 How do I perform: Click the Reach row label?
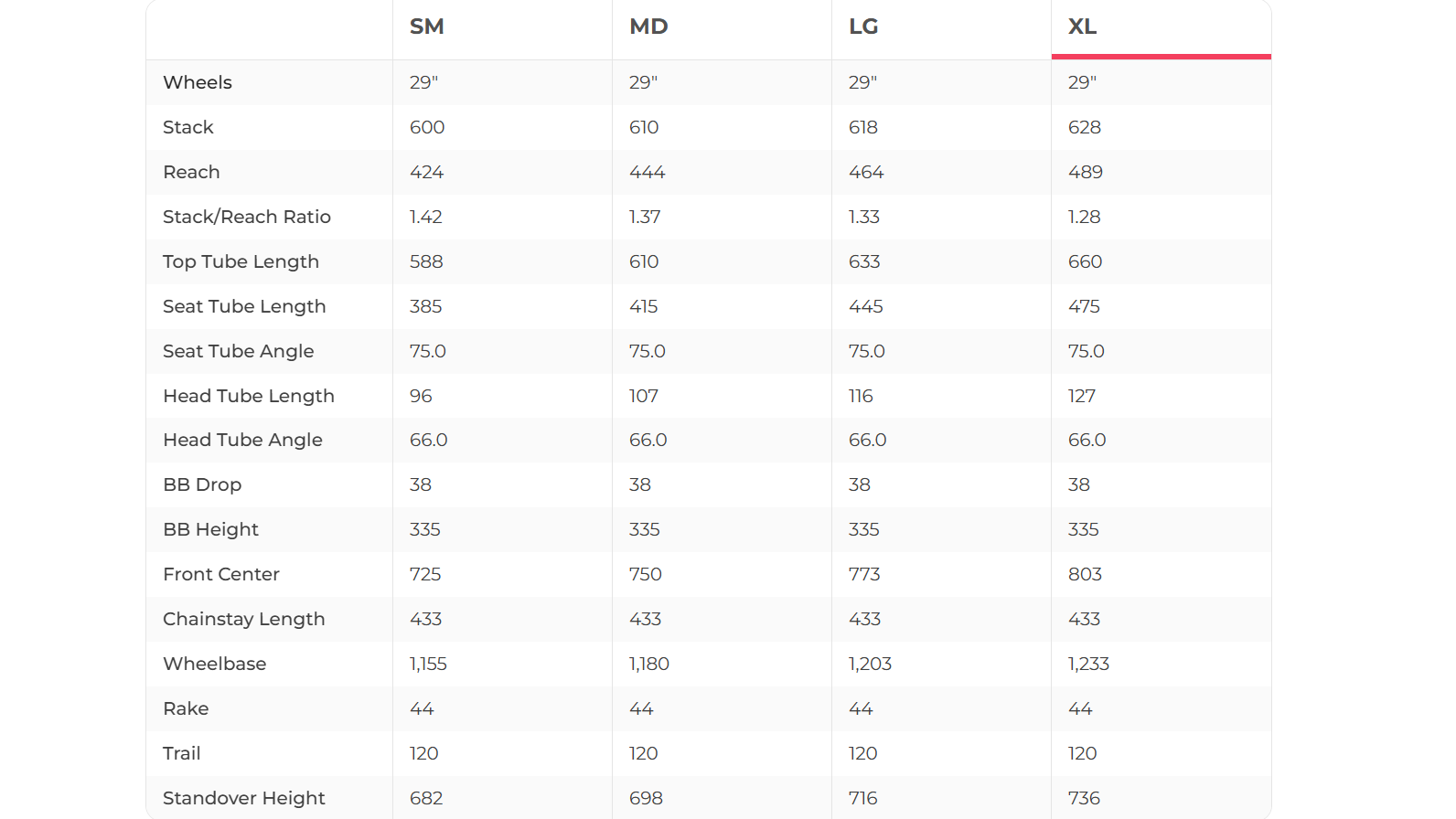point(191,172)
